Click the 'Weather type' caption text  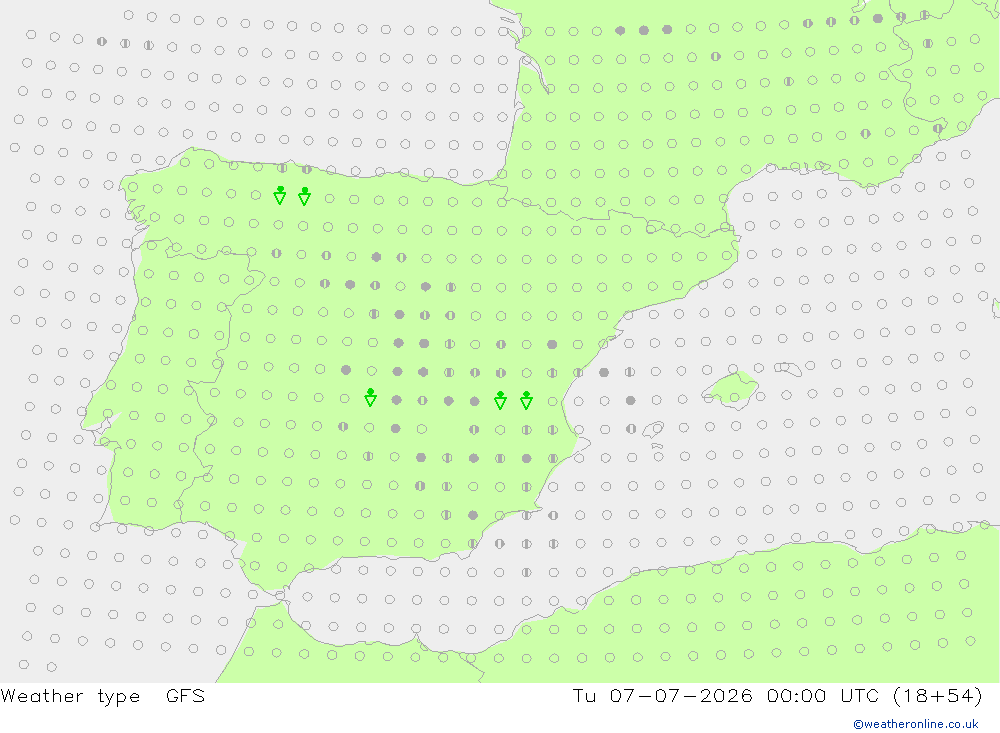click(x=70, y=695)
